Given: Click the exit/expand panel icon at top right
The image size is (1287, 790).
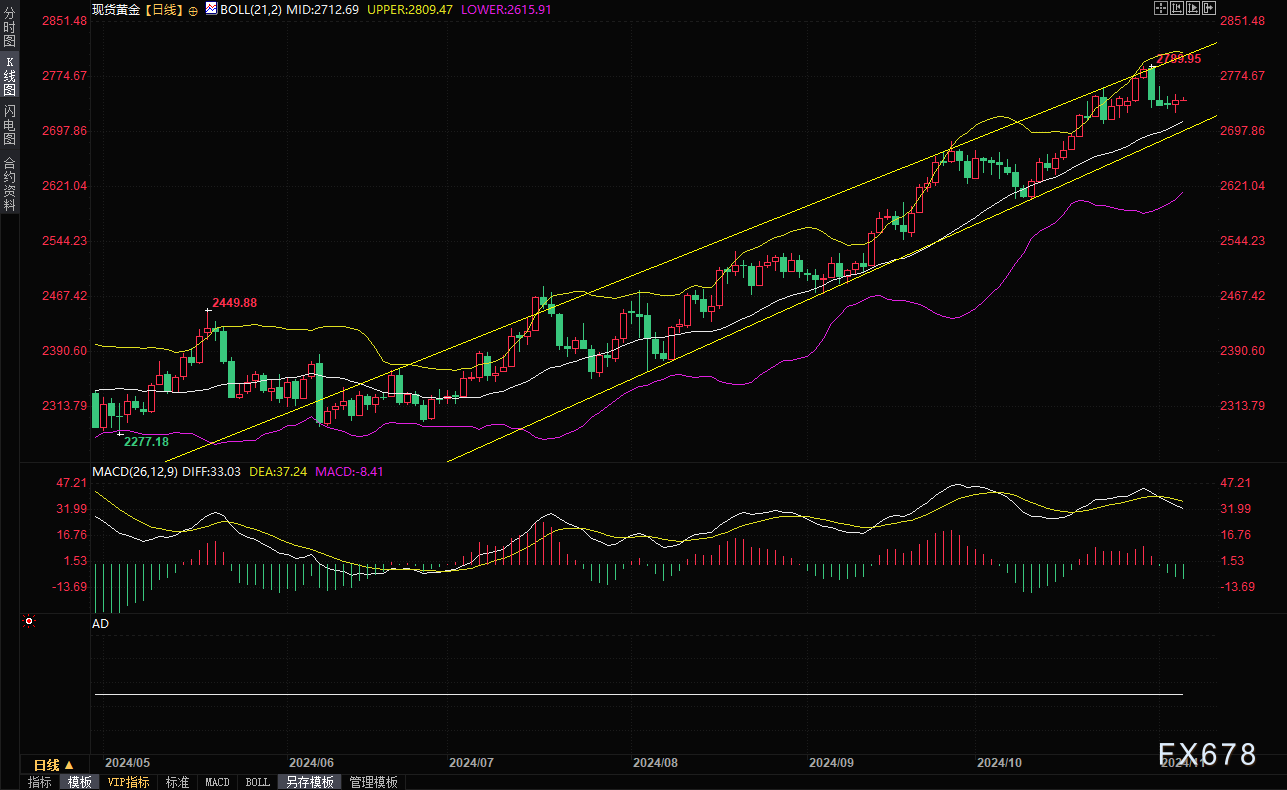Looking at the screenshot, I should tap(1208, 8).
